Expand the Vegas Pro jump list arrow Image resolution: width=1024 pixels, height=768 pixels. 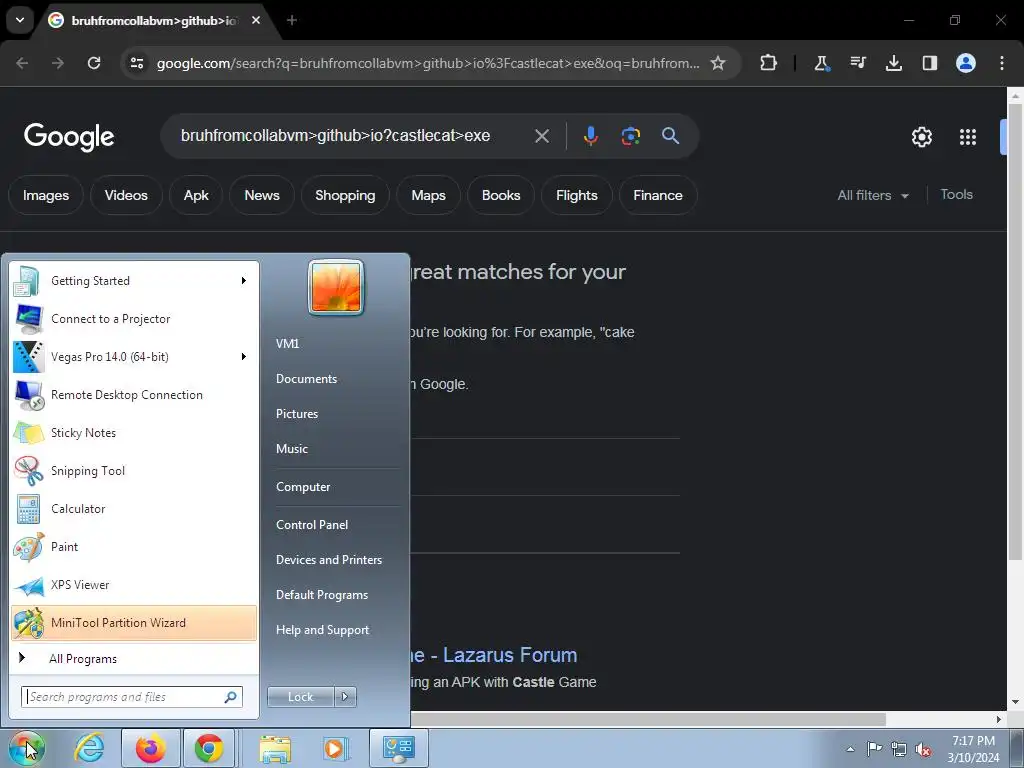click(x=244, y=357)
